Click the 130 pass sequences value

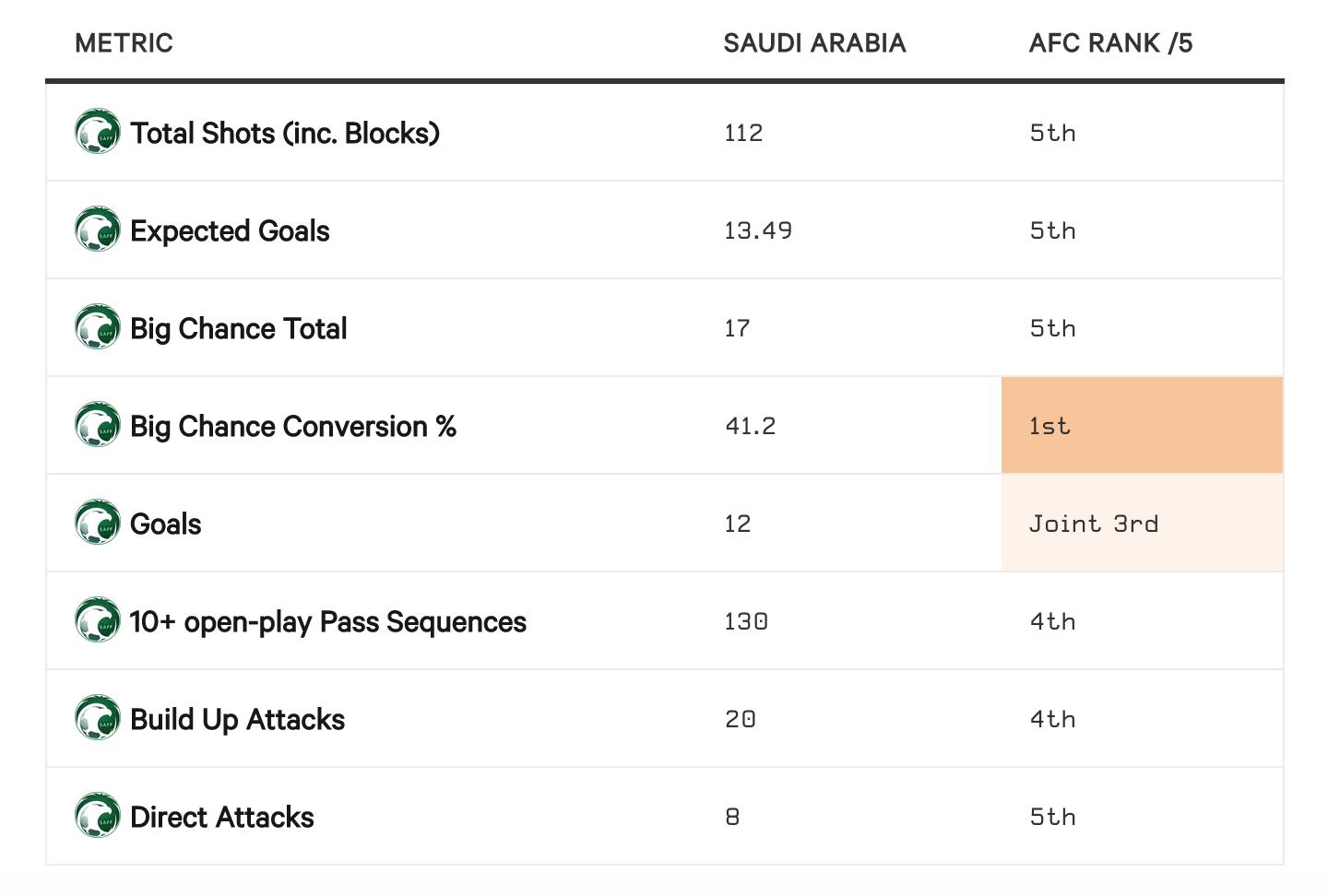click(746, 621)
